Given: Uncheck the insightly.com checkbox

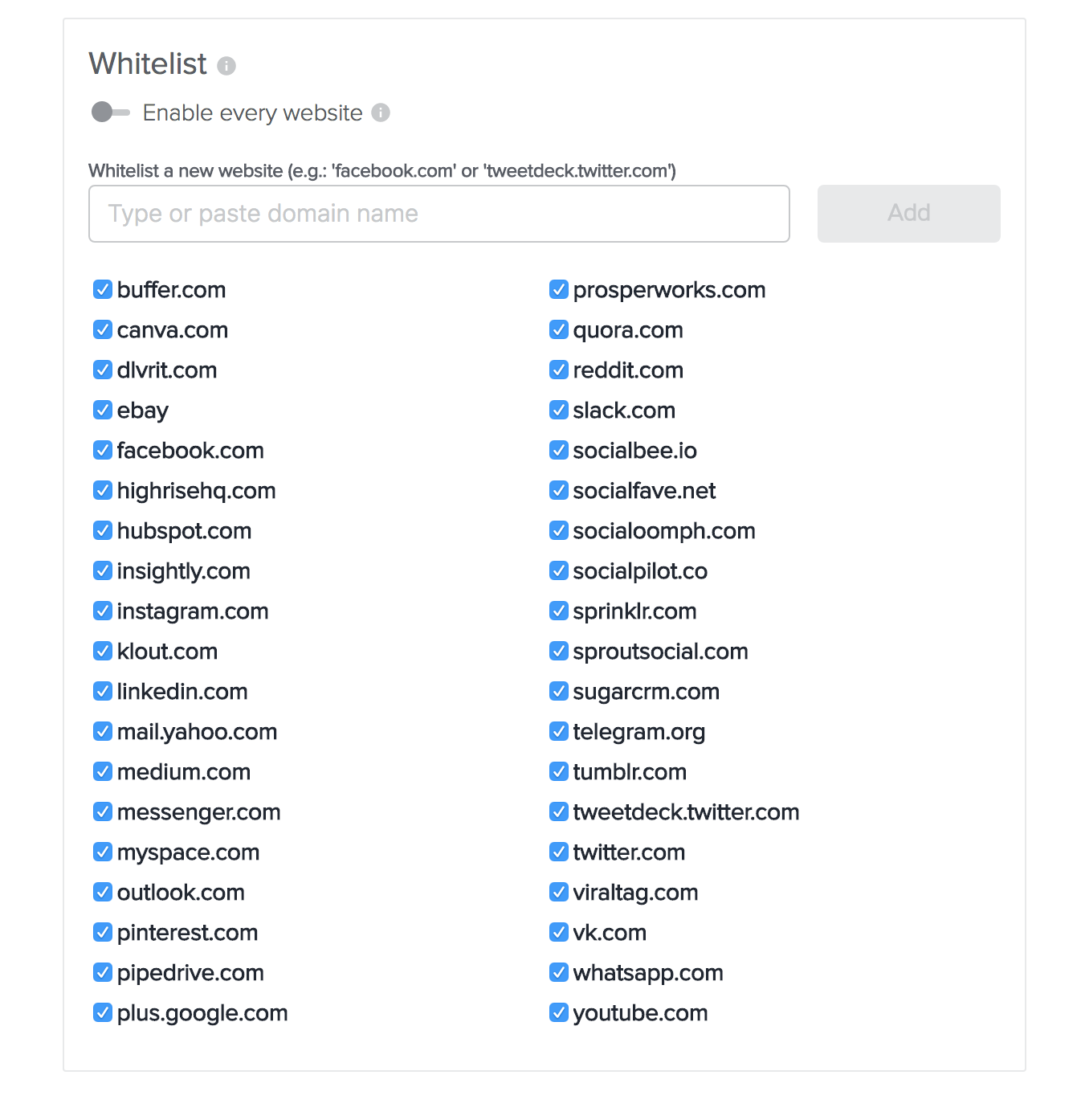Looking at the screenshot, I should click(103, 570).
